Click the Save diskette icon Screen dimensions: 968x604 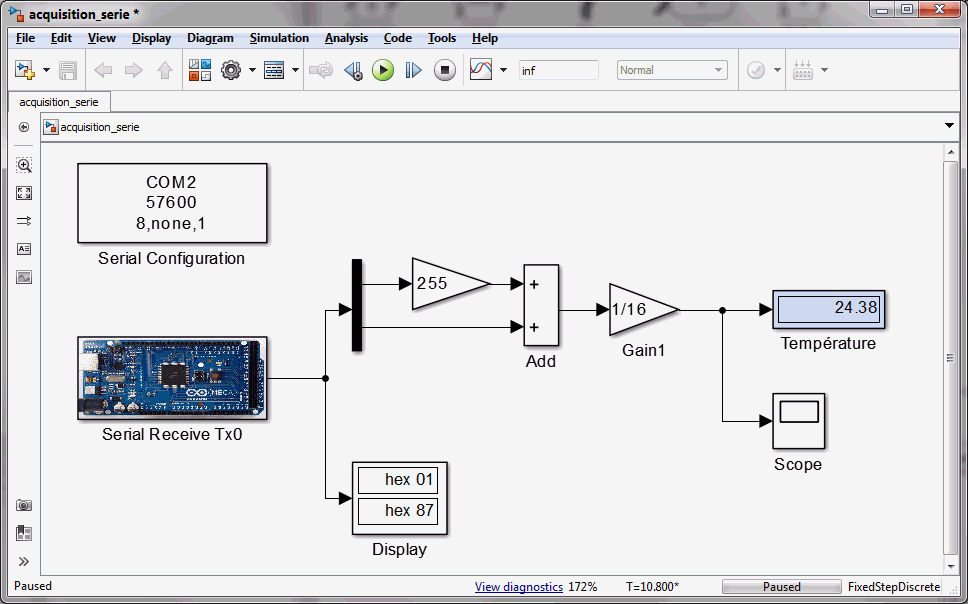68,70
